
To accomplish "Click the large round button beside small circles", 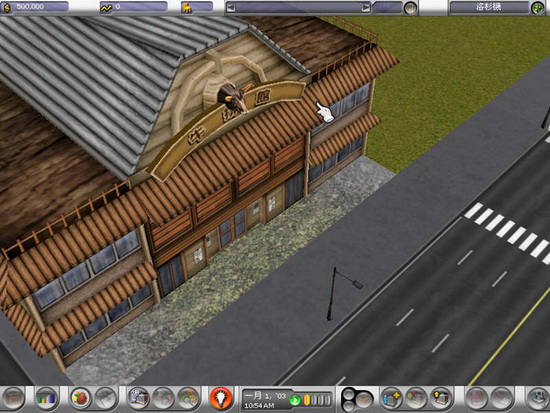I will [x=365, y=399].
